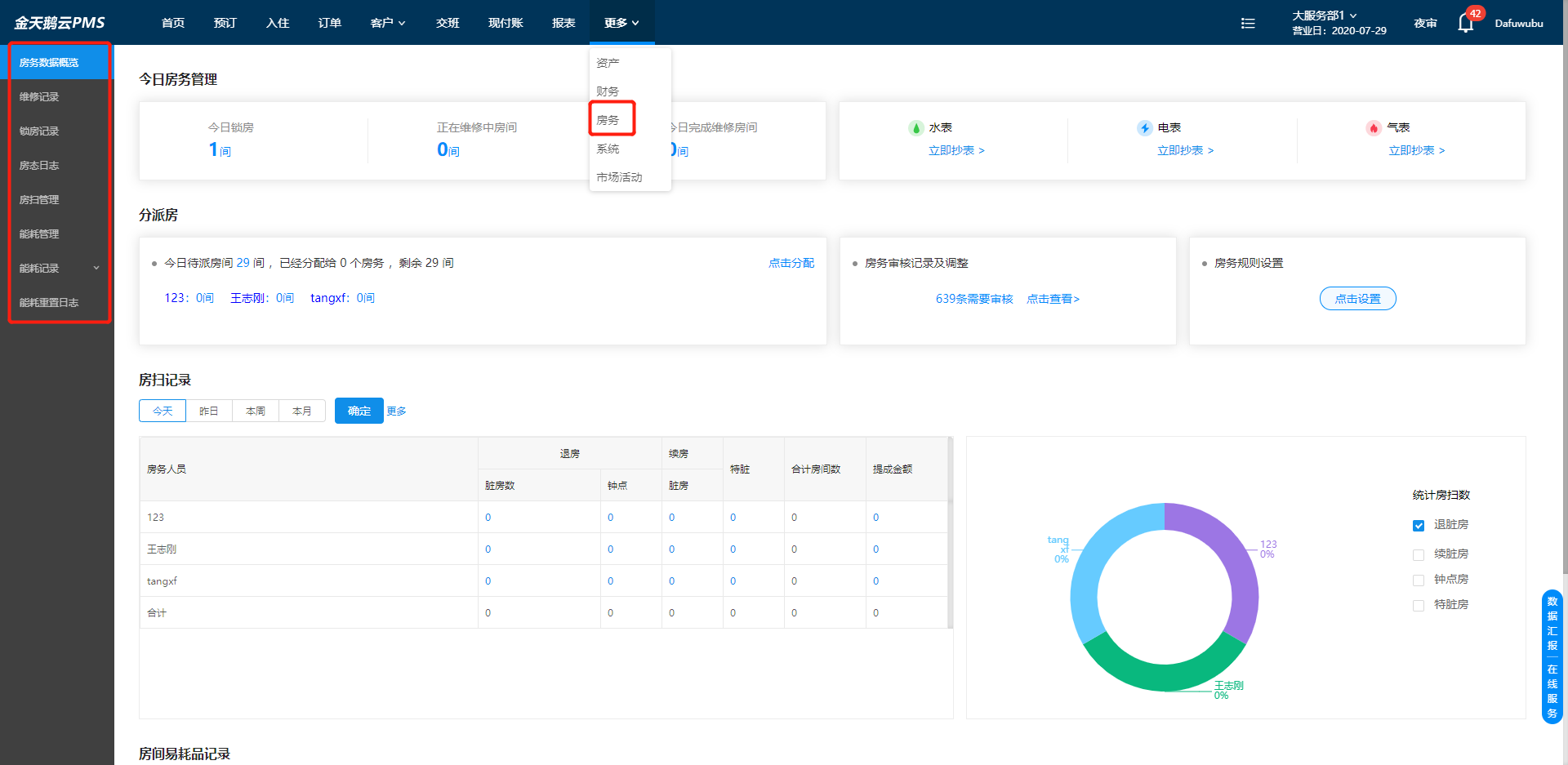Image resolution: width=1568 pixels, height=765 pixels.
Task: Enable the 钟点房 checkbox
Action: point(1419,580)
